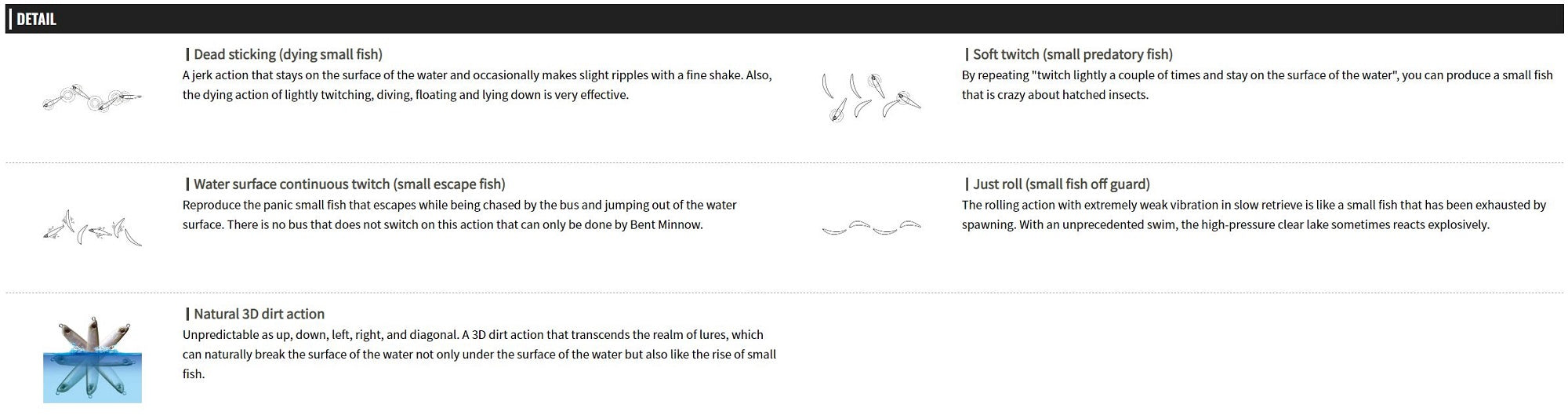Select the "Natural 3D dirt action" heading
The image size is (1568, 415).
pos(259,314)
